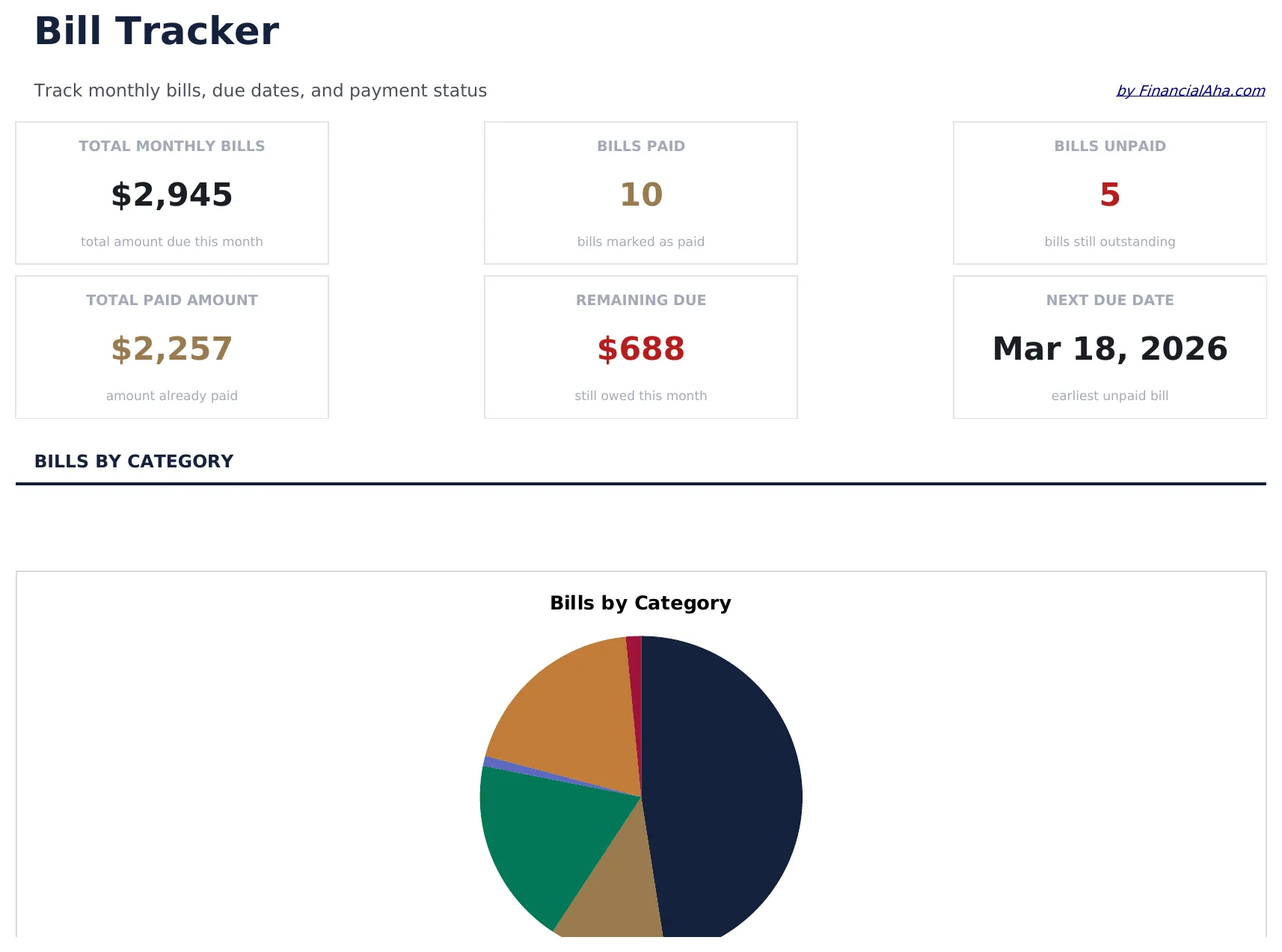Click the Remaining Due $688 value
Screen dimensions: 1282x952
[640, 348]
